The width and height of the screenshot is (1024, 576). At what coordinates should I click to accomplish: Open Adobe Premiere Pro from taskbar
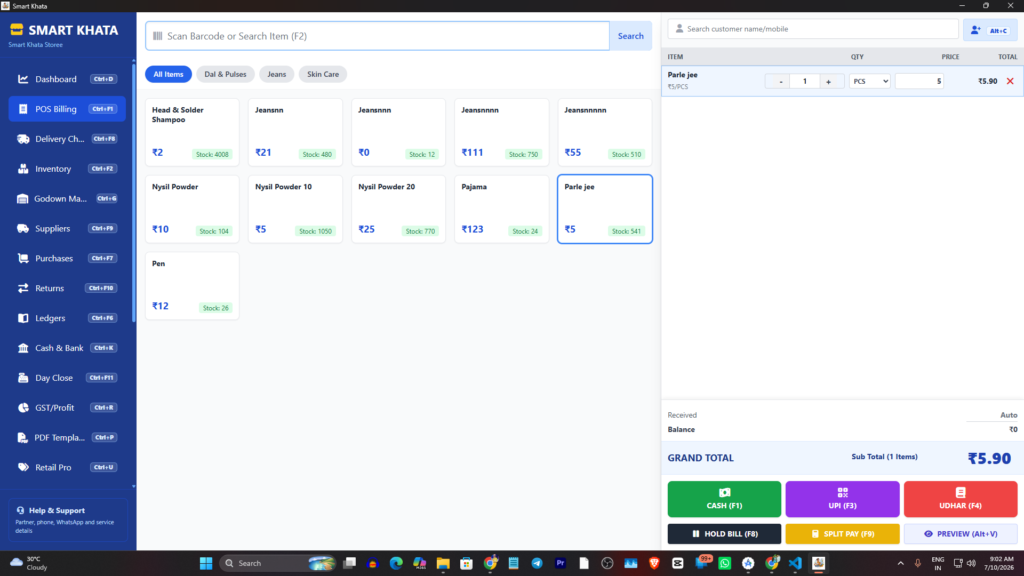pyautogui.click(x=560, y=564)
